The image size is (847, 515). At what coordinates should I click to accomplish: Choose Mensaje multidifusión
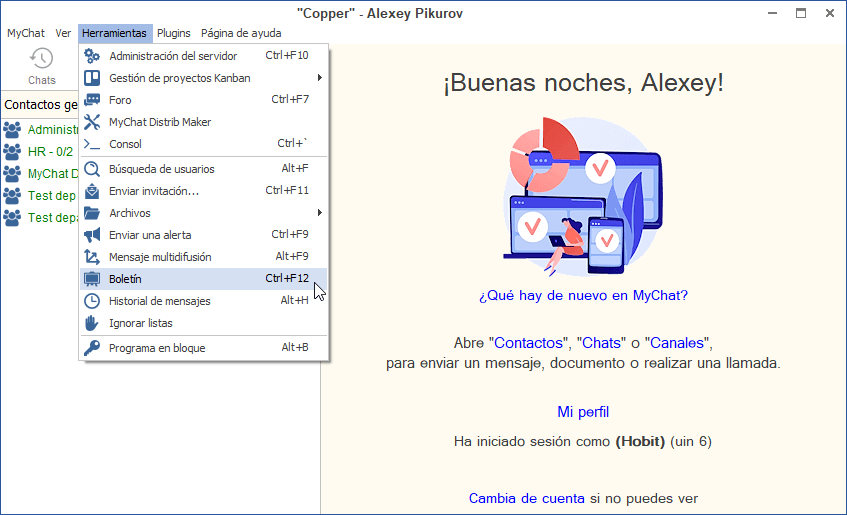tap(204, 257)
